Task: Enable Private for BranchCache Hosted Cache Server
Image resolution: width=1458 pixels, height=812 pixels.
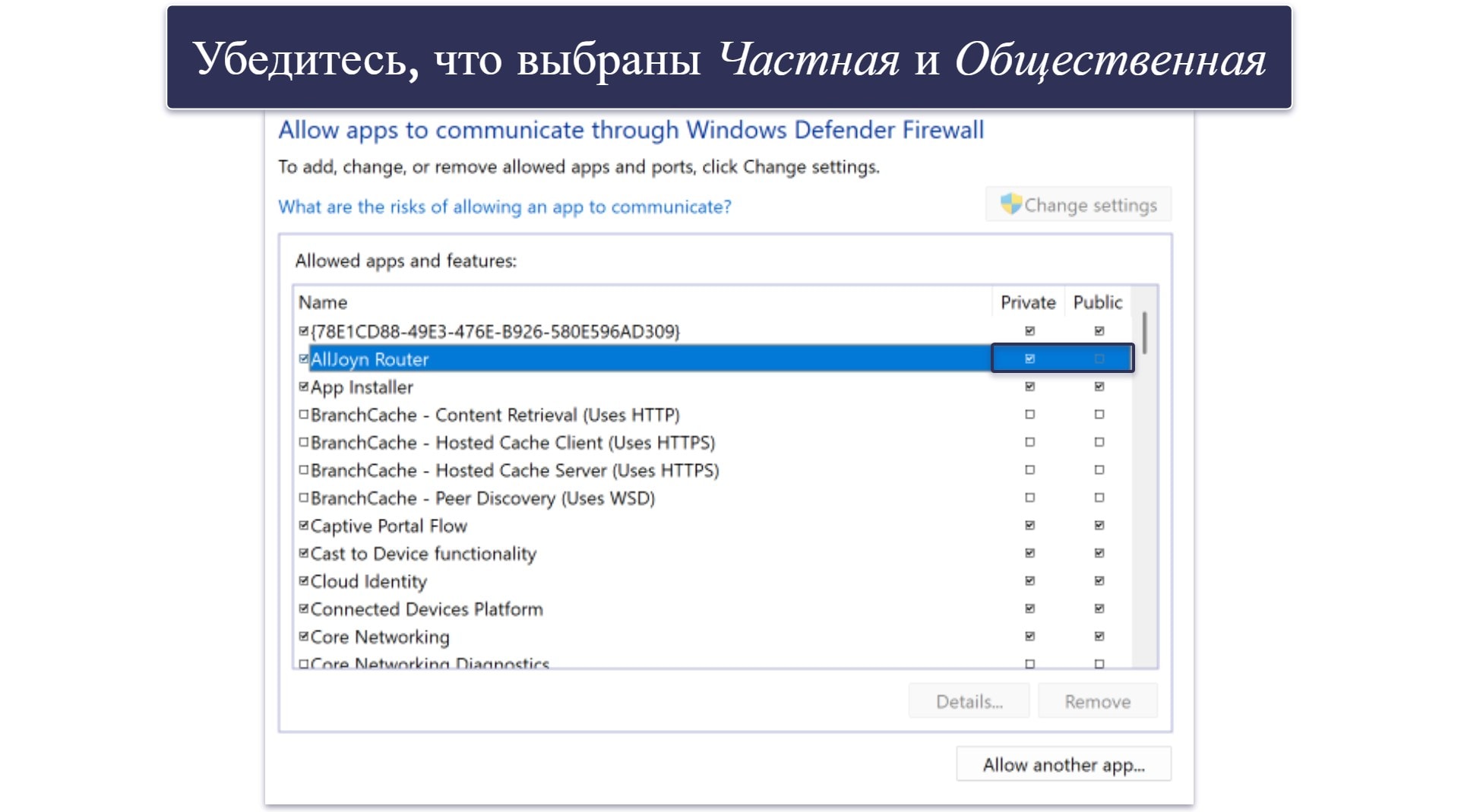Action: (1029, 470)
